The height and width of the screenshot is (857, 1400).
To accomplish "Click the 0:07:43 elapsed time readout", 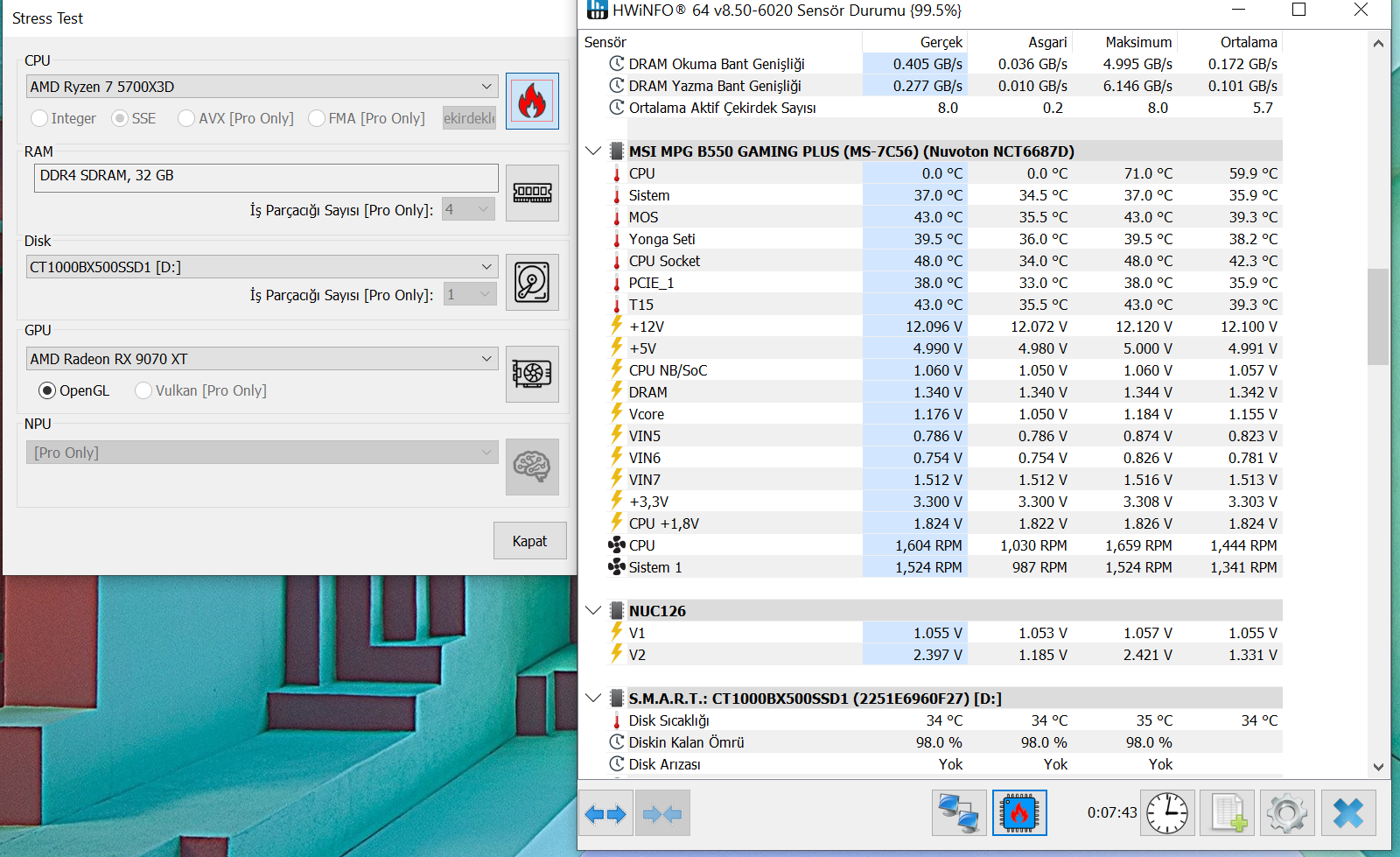I will tap(1112, 812).
